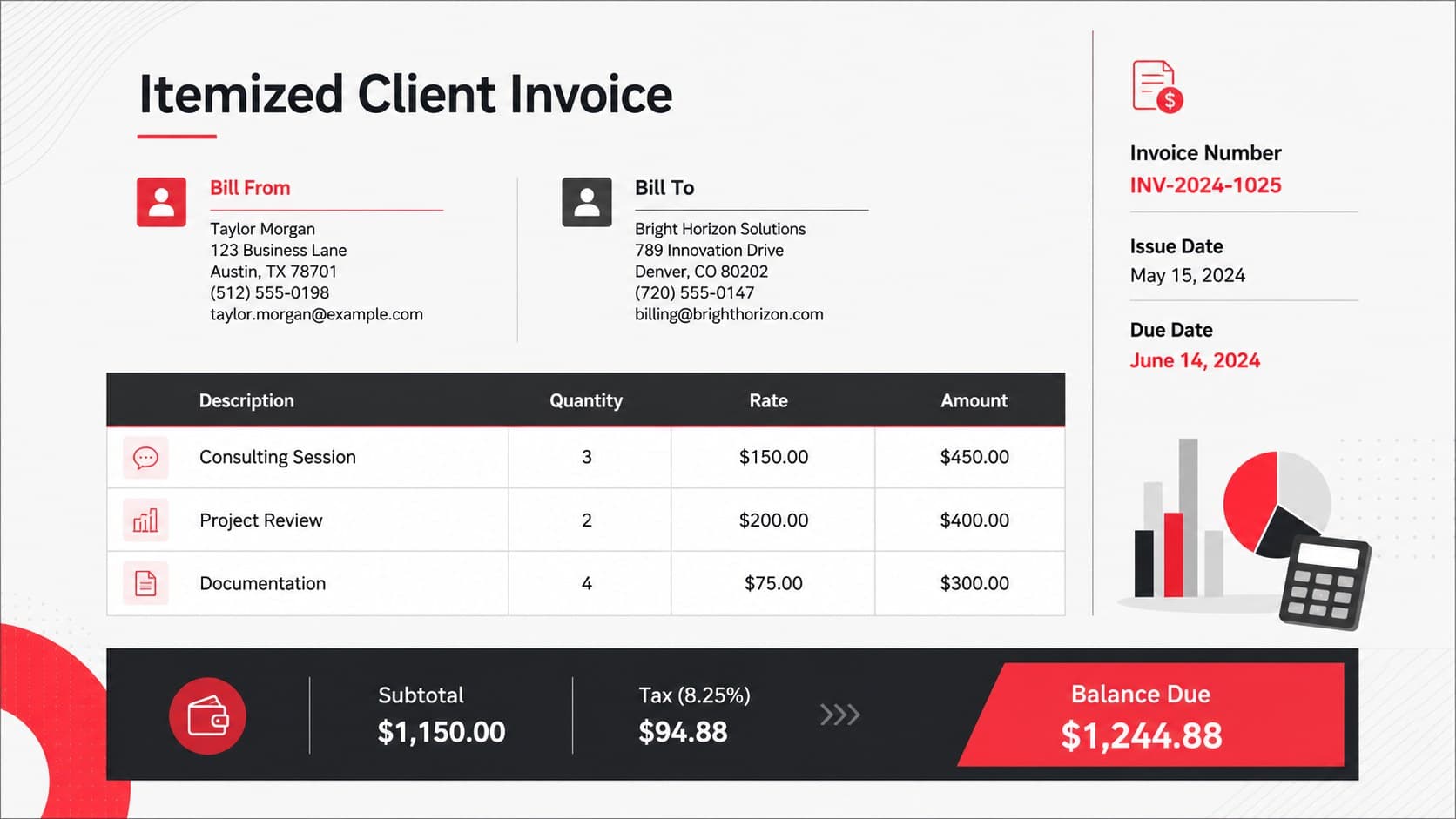Screen dimensions: 1456x819
Task: Click the Invoice Number label
Action: click(x=1205, y=153)
